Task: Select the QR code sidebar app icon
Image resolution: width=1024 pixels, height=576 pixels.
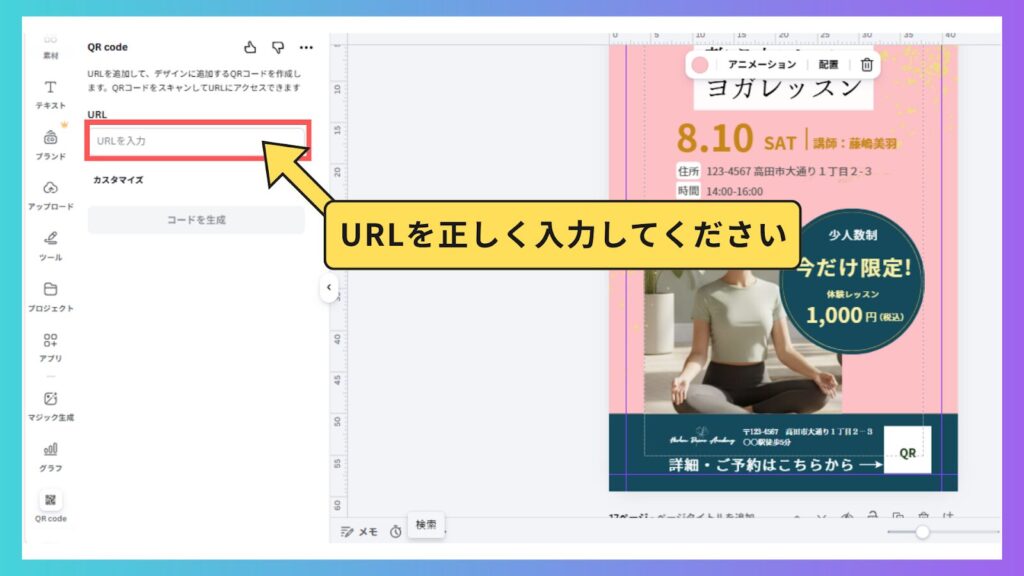Action: pos(50,506)
